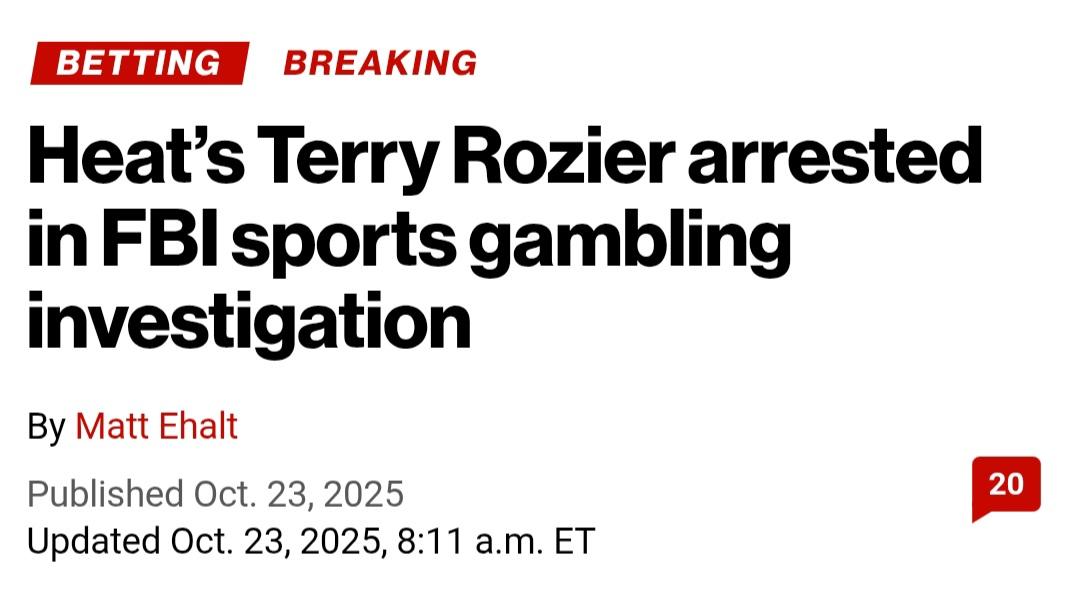Viewport: 1080px width, 607px height.
Task: Select the BREAKING label
Action: tap(380, 63)
